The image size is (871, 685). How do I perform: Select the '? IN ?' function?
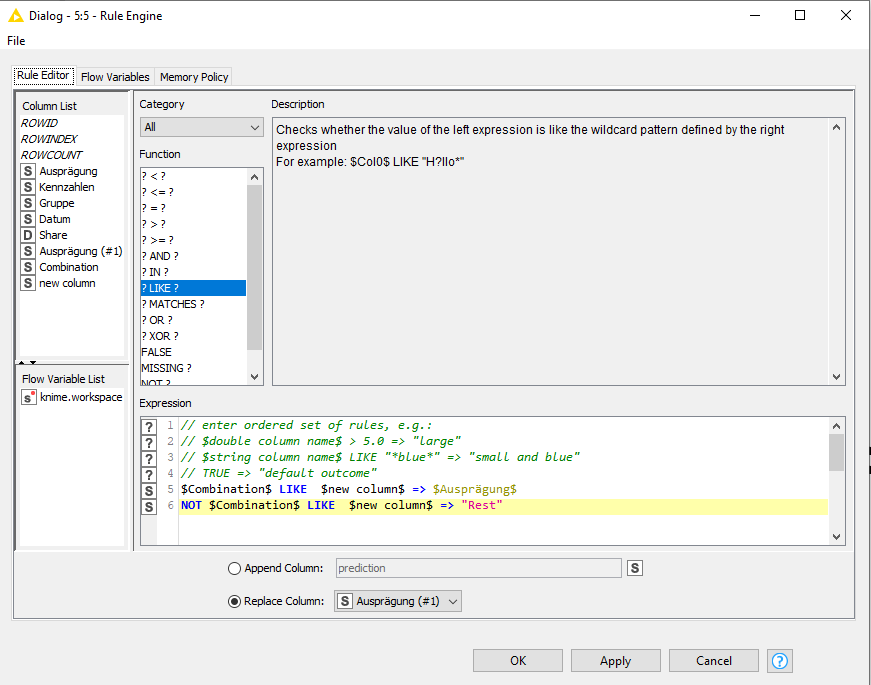pyautogui.click(x=193, y=272)
